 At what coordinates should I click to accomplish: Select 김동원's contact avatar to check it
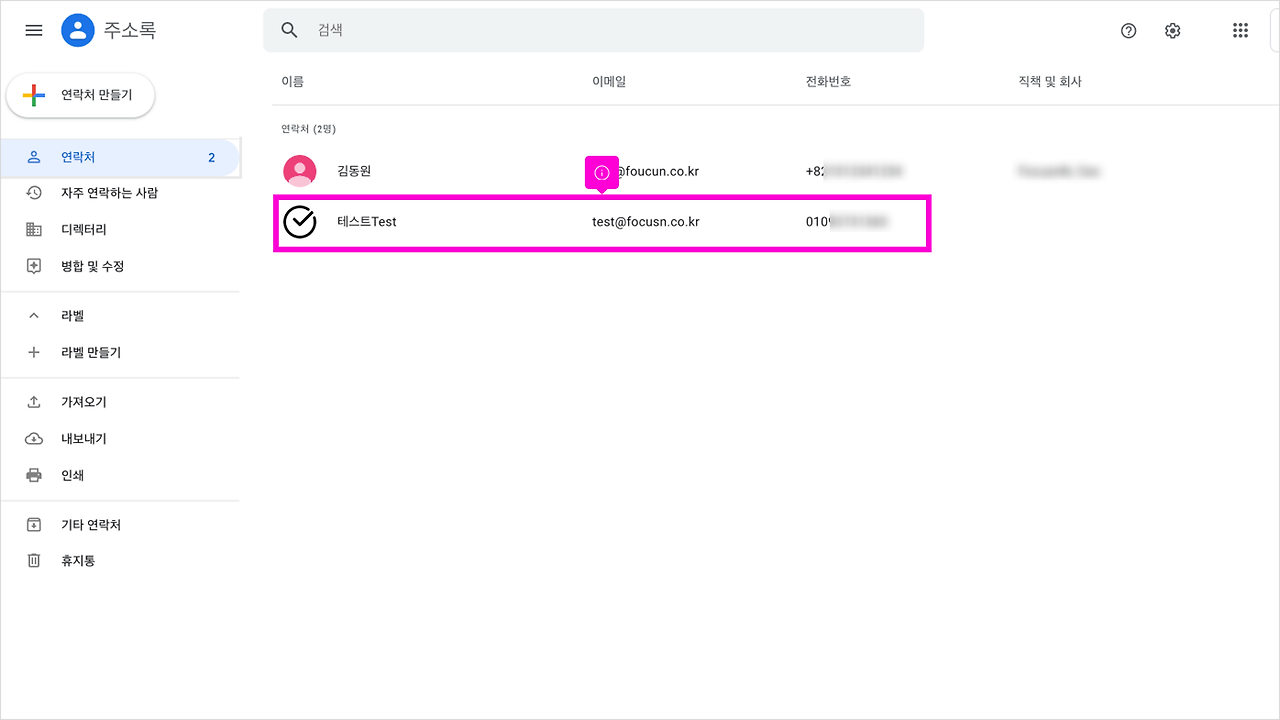[x=299, y=170]
